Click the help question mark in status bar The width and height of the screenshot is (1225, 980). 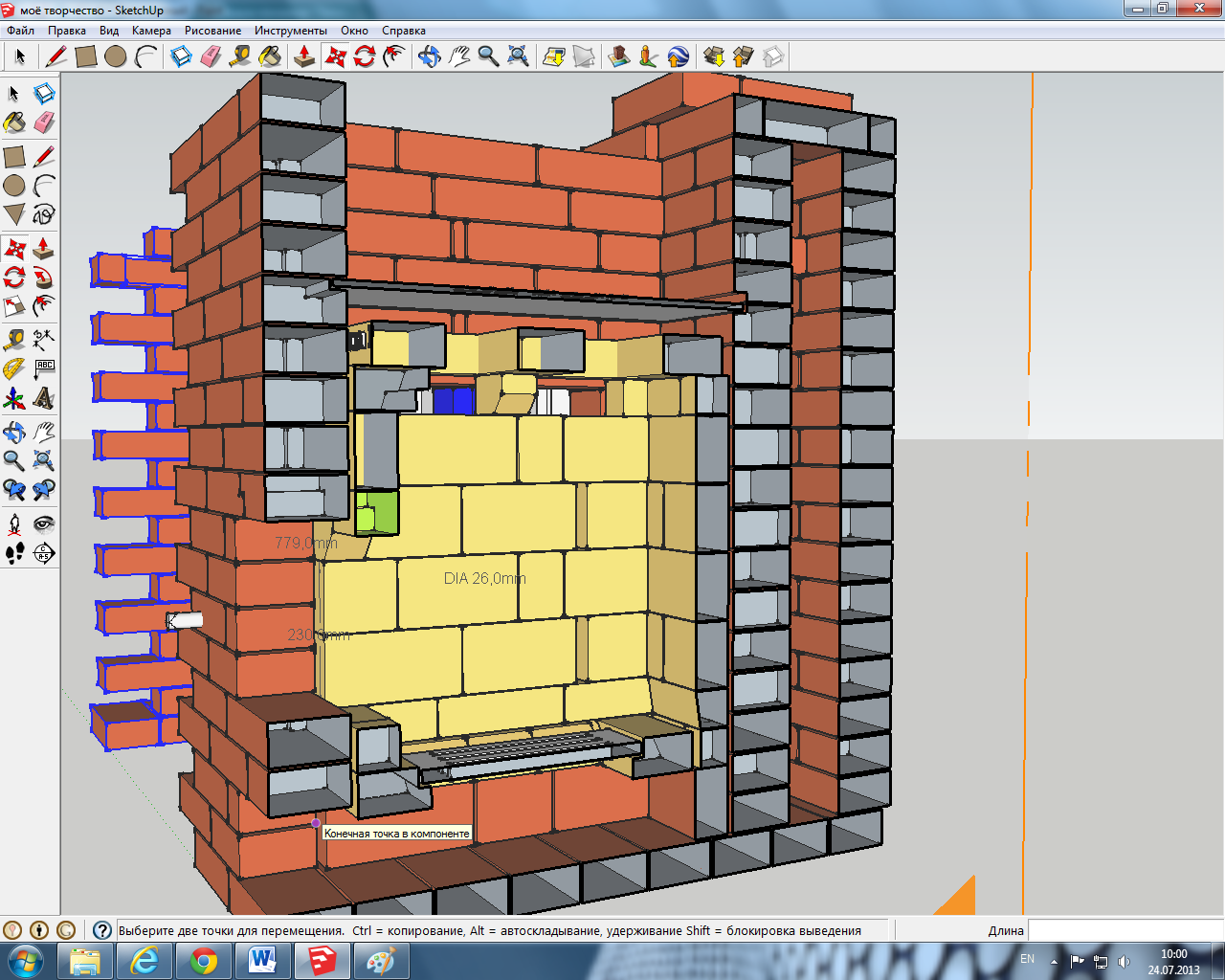(102, 930)
